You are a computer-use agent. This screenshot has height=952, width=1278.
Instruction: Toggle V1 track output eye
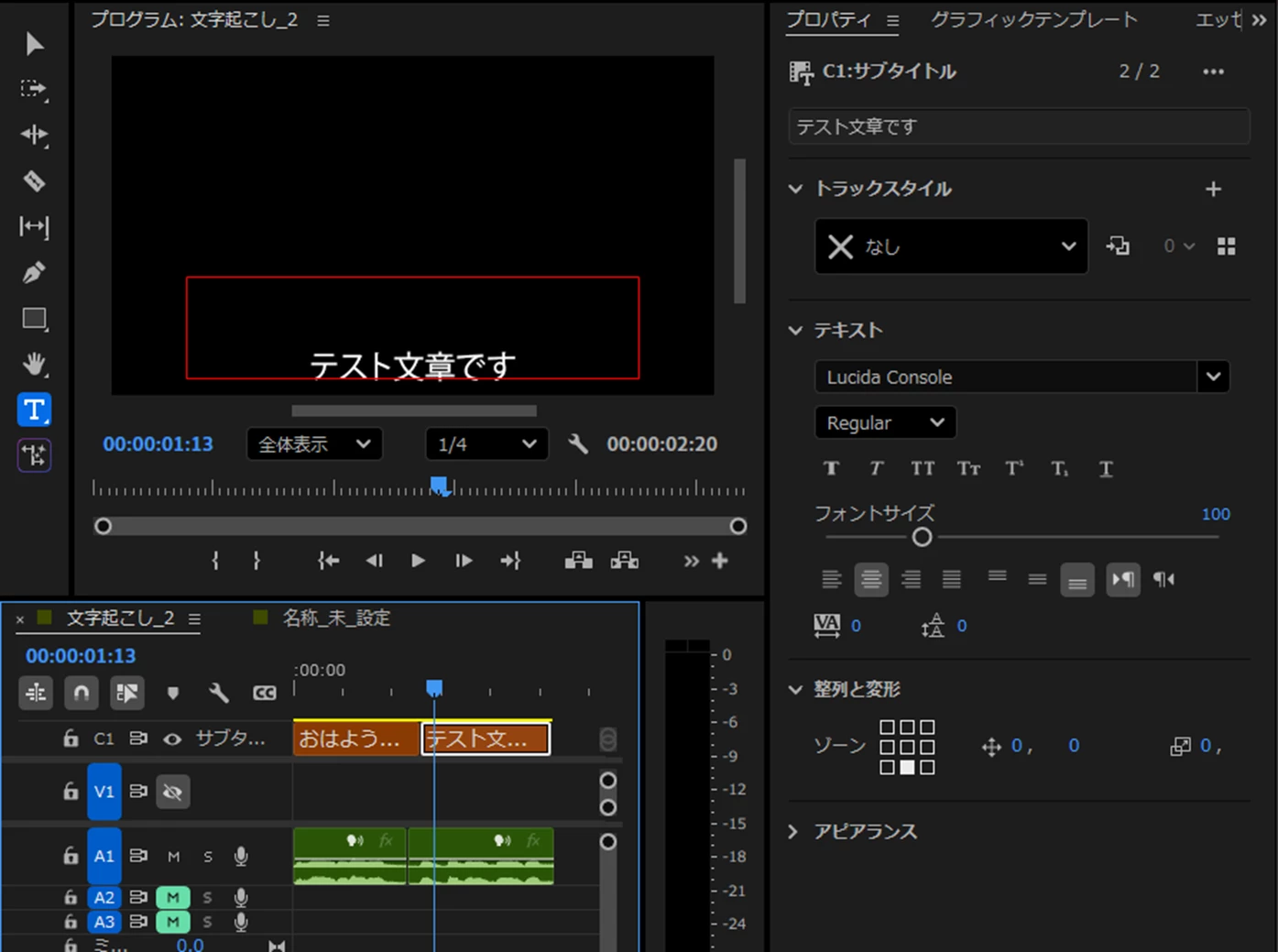[172, 792]
